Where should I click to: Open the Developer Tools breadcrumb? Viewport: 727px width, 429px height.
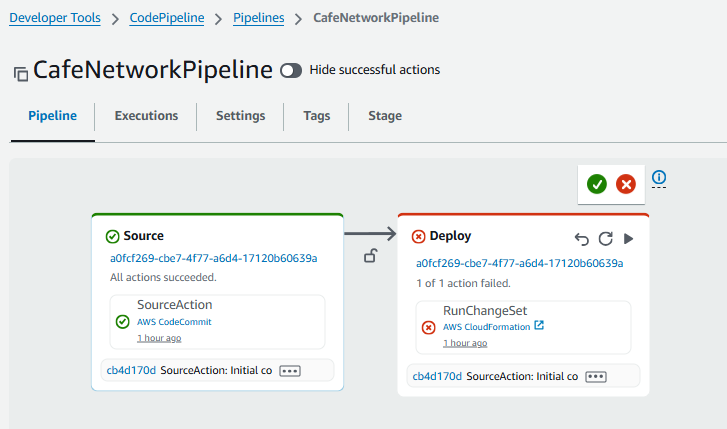coord(55,18)
